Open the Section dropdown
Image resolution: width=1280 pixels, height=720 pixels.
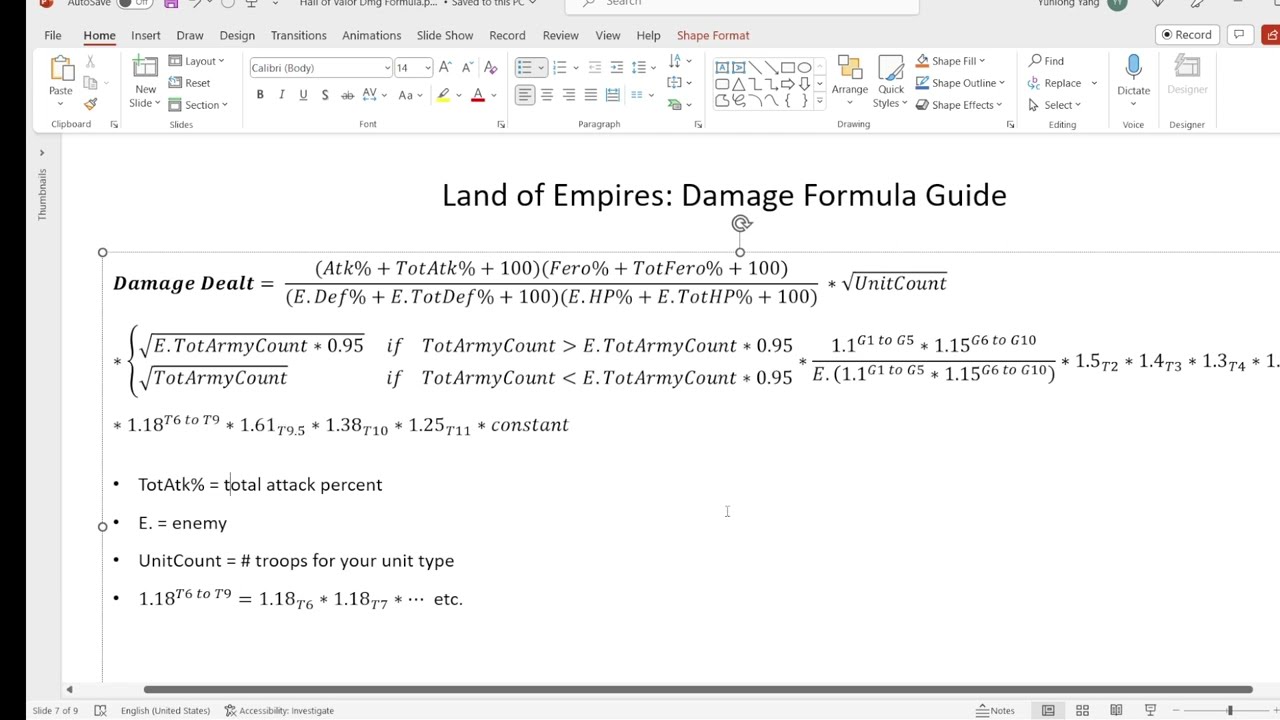[198, 105]
